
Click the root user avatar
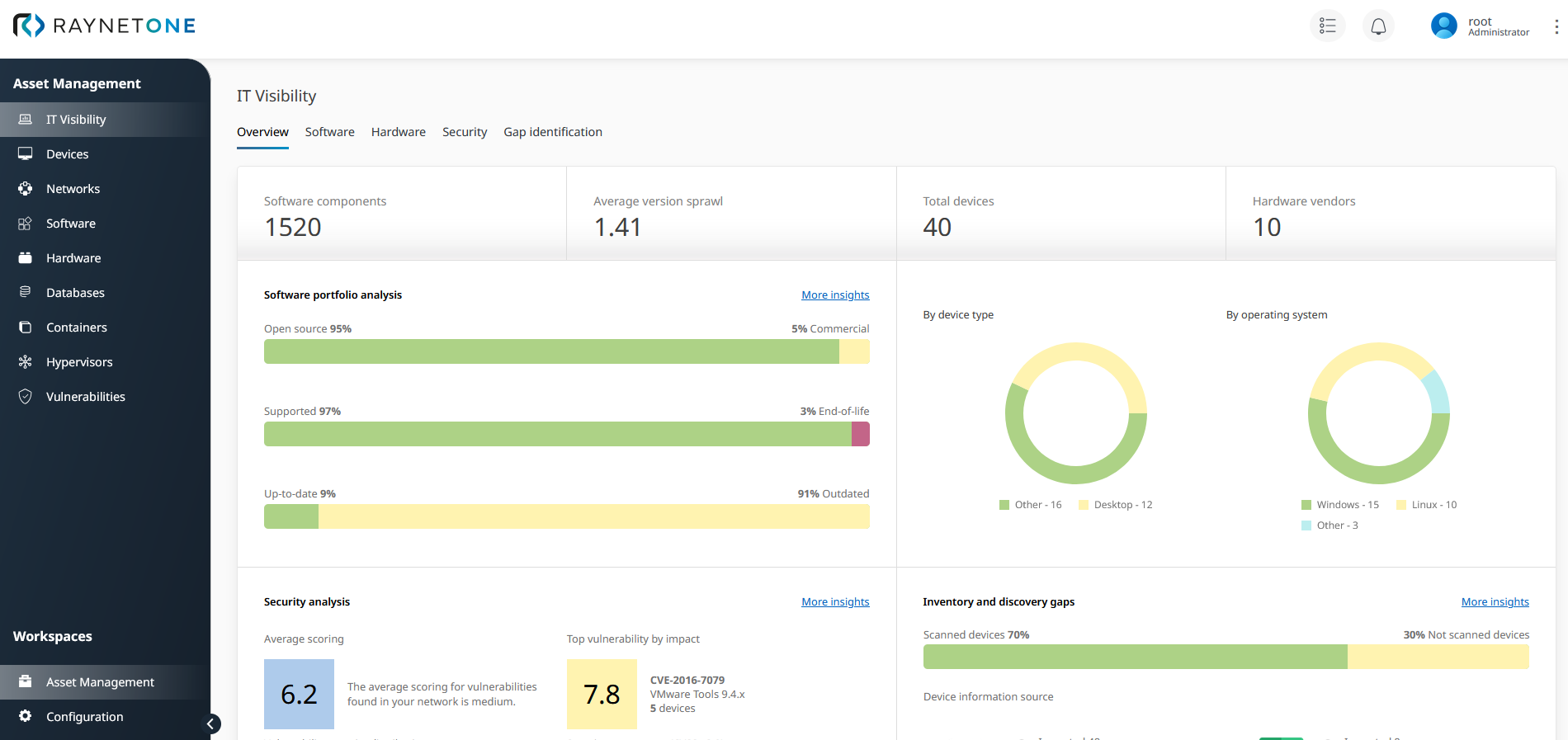click(x=1443, y=26)
